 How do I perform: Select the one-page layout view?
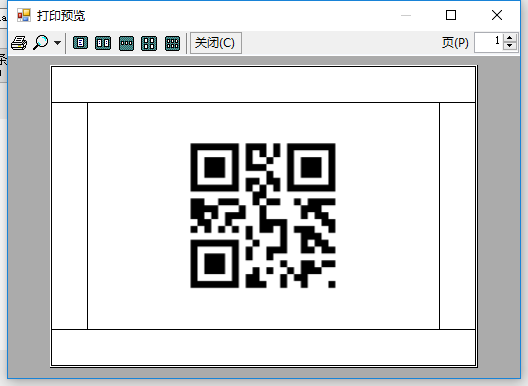pyautogui.click(x=80, y=43)
